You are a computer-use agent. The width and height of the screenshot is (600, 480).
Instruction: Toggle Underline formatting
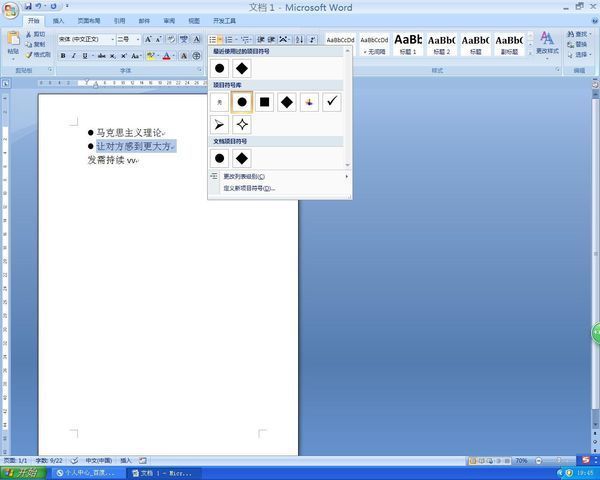(x=85, y=56)
